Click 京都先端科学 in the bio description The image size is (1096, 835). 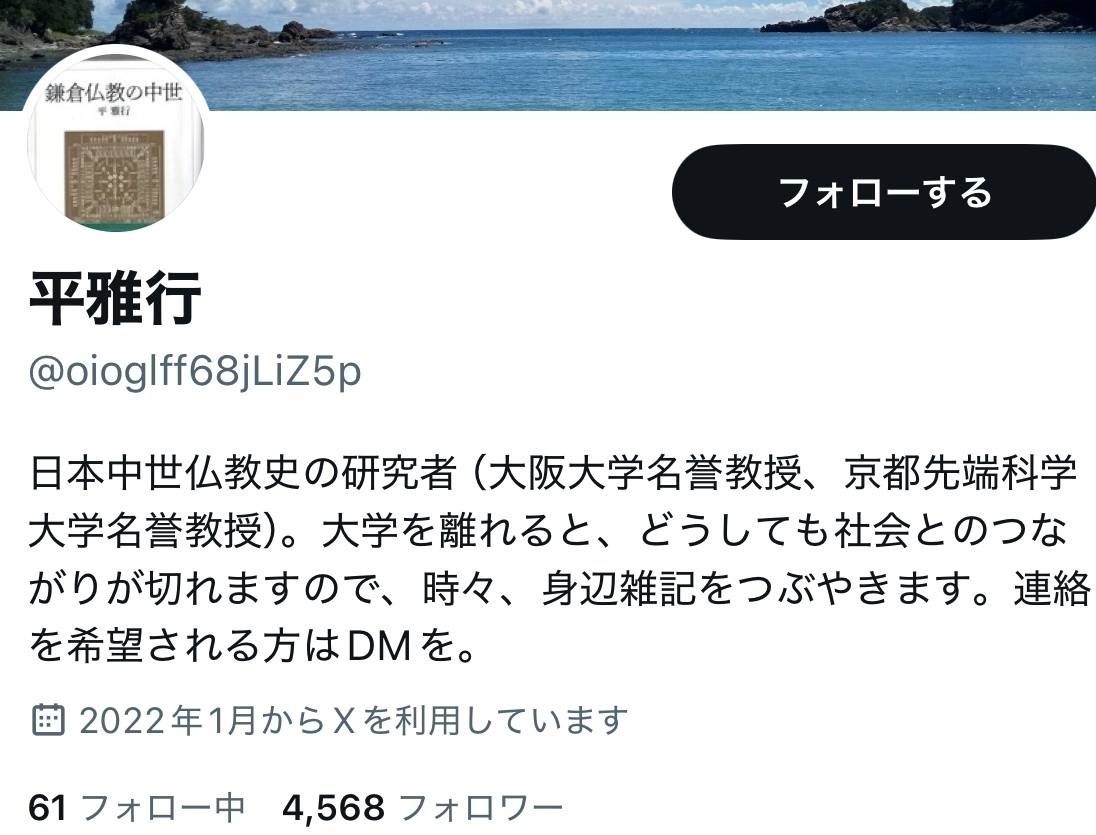tap(959, 473)
